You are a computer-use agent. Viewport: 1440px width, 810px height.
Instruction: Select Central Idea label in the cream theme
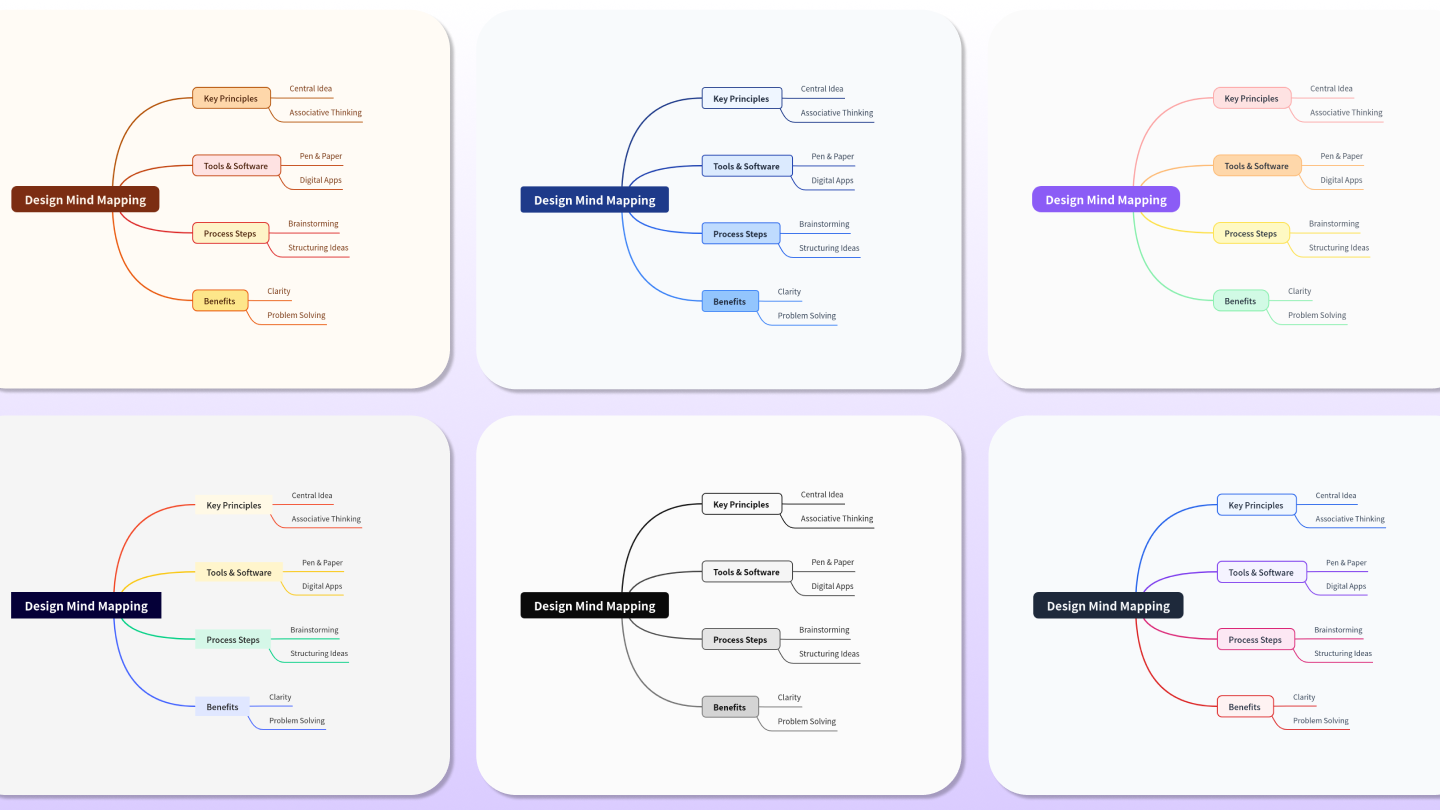tap(311, 88)
